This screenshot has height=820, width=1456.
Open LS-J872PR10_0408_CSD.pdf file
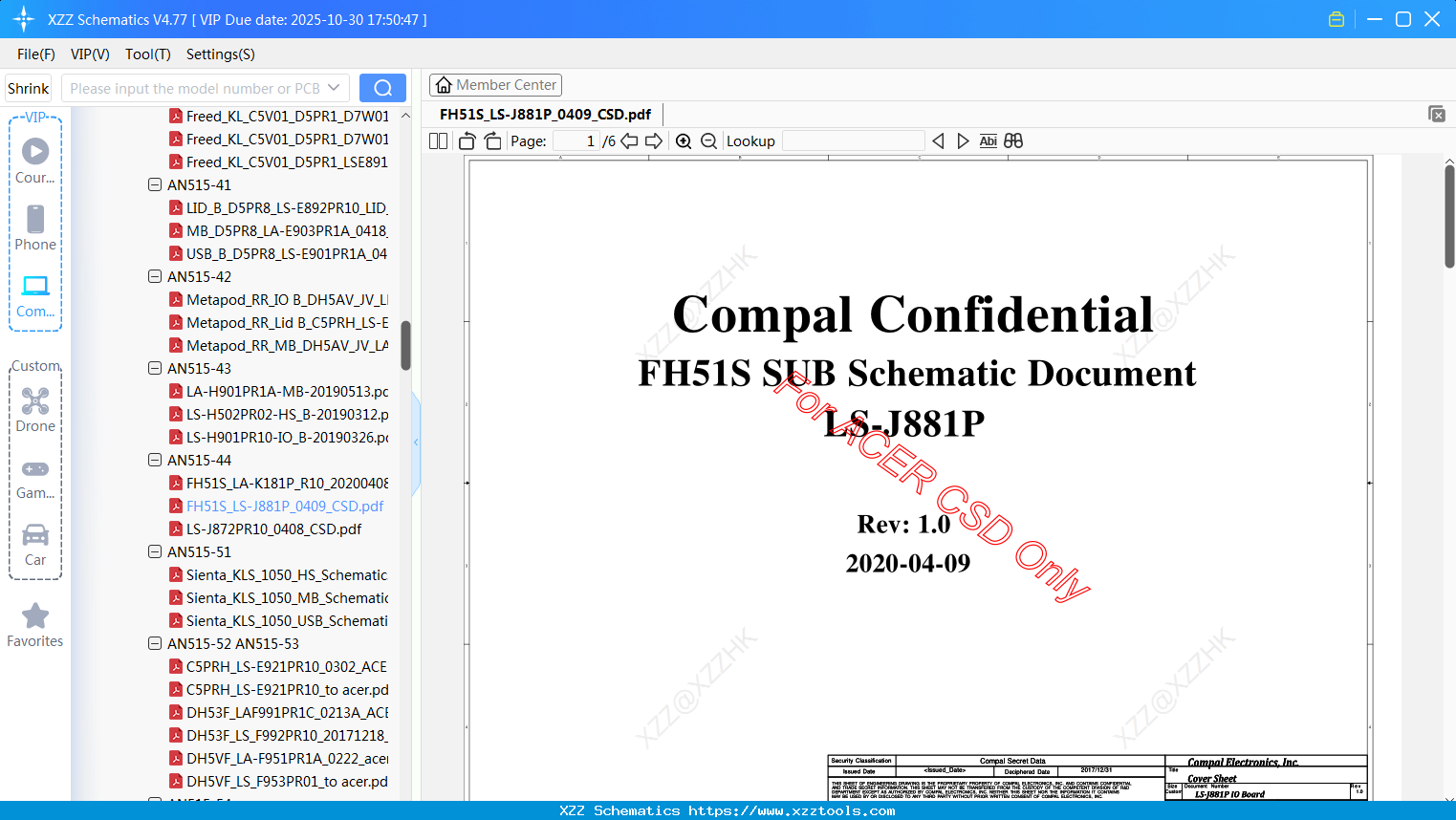coord(266,529)
